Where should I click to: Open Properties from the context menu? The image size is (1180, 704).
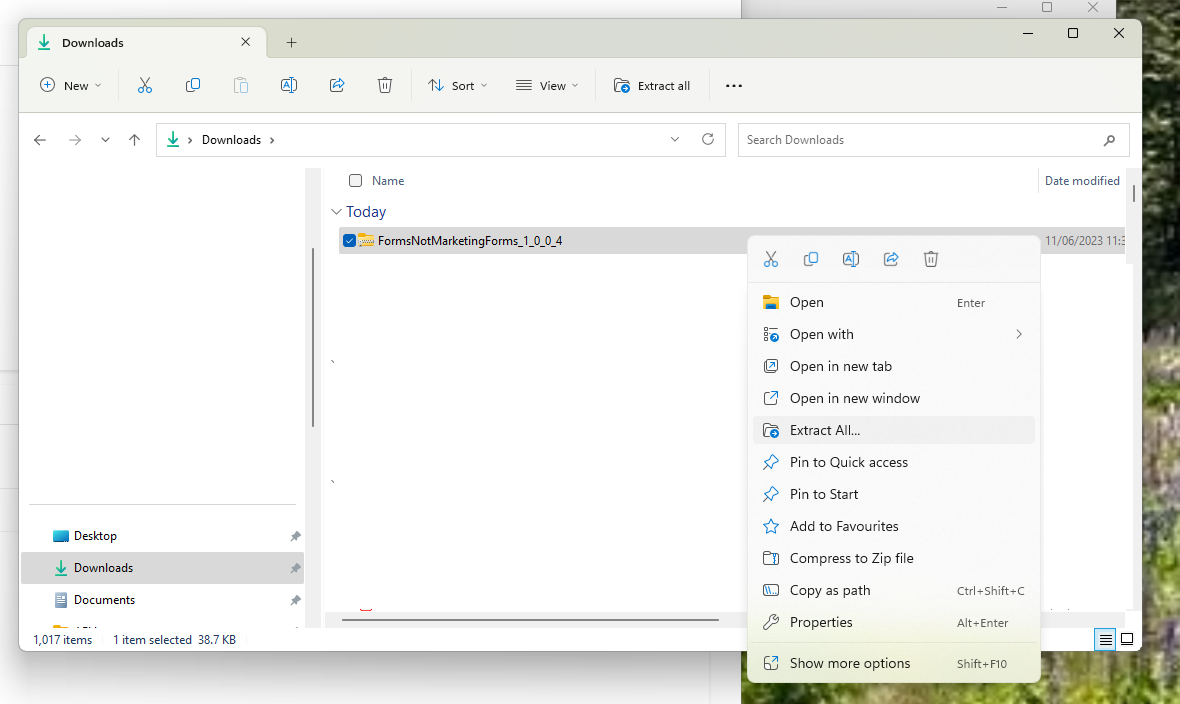(x=893, y=623)
